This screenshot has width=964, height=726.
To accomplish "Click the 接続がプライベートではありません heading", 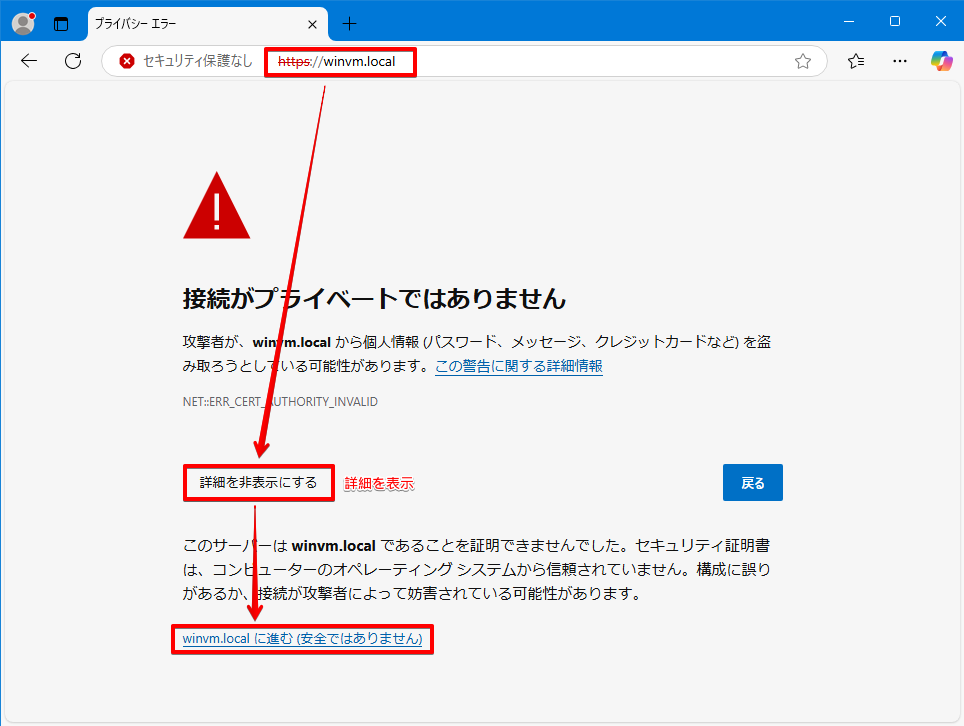I will point(374,299).
